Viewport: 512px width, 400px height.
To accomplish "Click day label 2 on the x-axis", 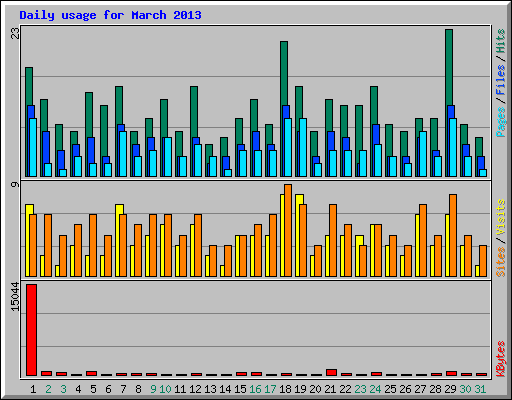I will point(48,389).
